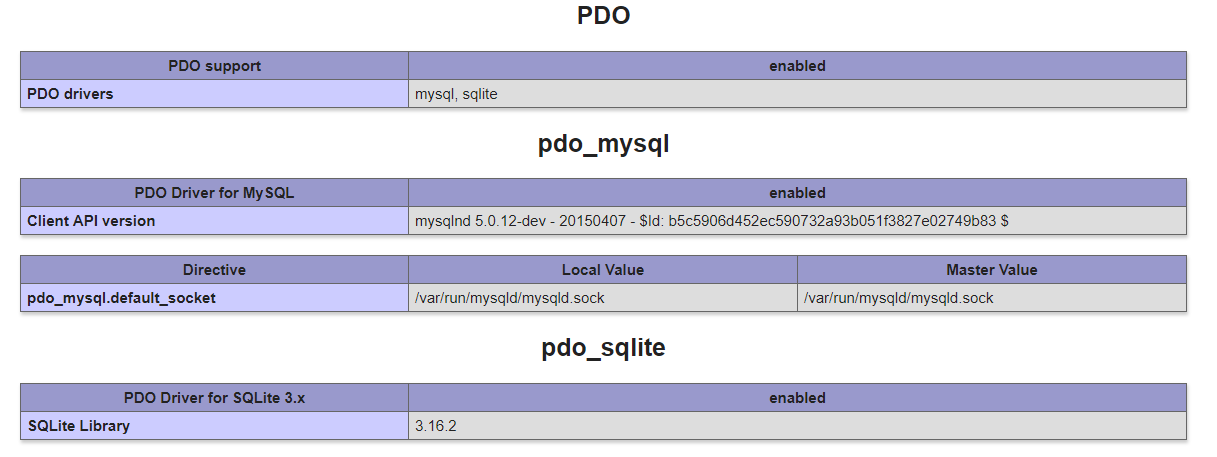The height and width of the screenshot is (457, 1217).
Task: Click the 'mysql, sqlite' drivers value
Action: point(456,94)
